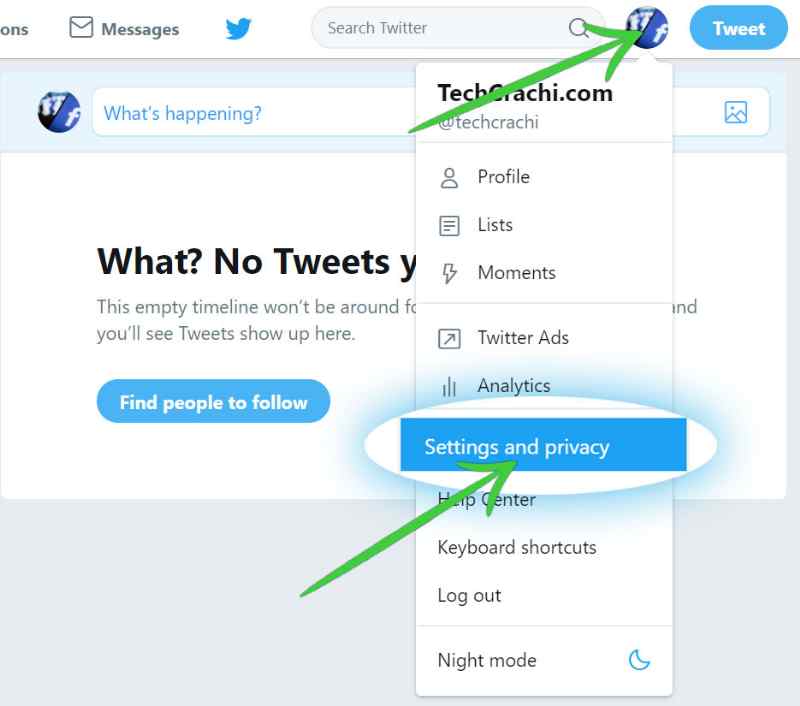Image resolution: width=800 pixels, height=706 pixels.
Task: Click the add image icon in composer
Action: 736,112
